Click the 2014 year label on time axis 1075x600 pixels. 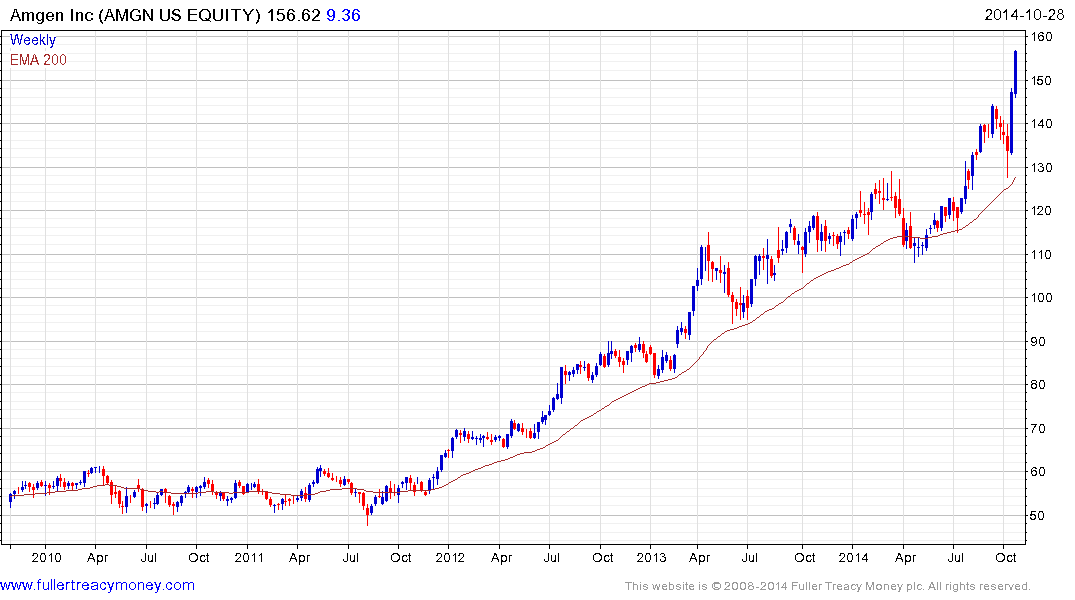tap(853, 557)
